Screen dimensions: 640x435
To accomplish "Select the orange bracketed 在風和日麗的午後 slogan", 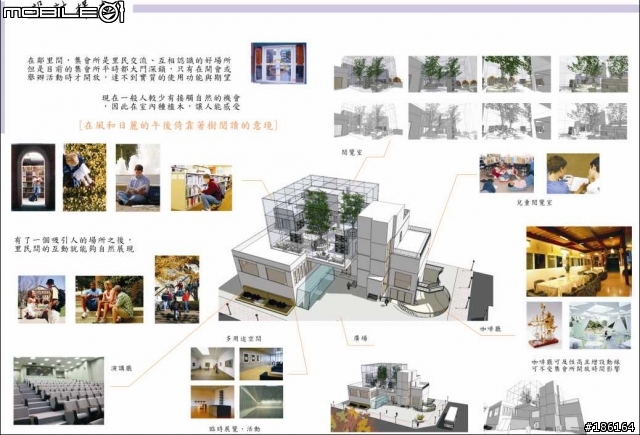I will [x=178, y=125].
